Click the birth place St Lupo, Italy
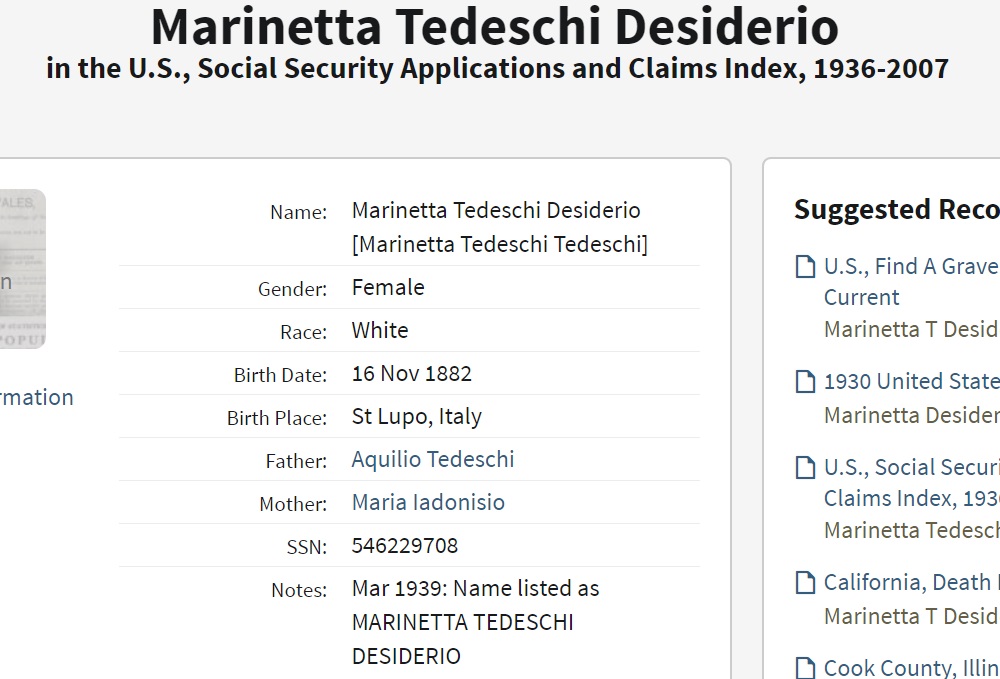The image size is (1000, 679). (x=416, y=417)
